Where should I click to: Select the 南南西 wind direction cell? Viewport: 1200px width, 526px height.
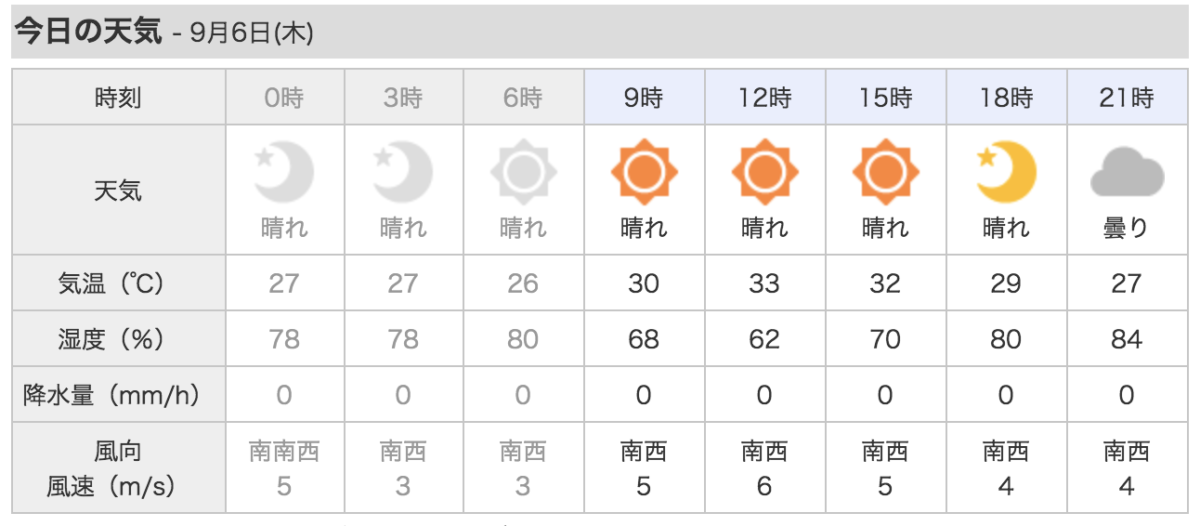coord(284,452)
